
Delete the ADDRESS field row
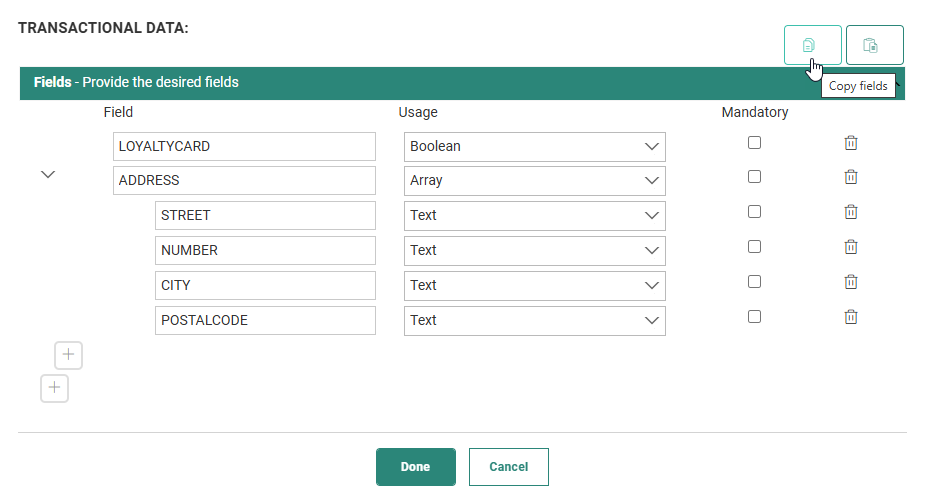(851, 177)
